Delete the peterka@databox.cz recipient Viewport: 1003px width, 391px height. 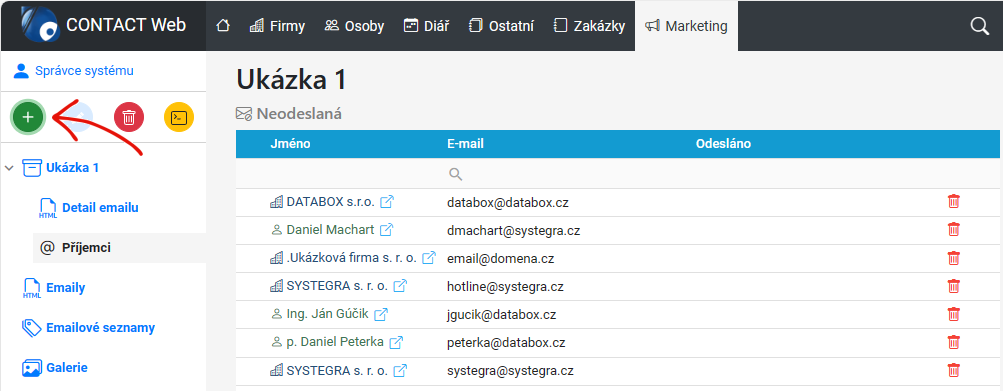953,342
